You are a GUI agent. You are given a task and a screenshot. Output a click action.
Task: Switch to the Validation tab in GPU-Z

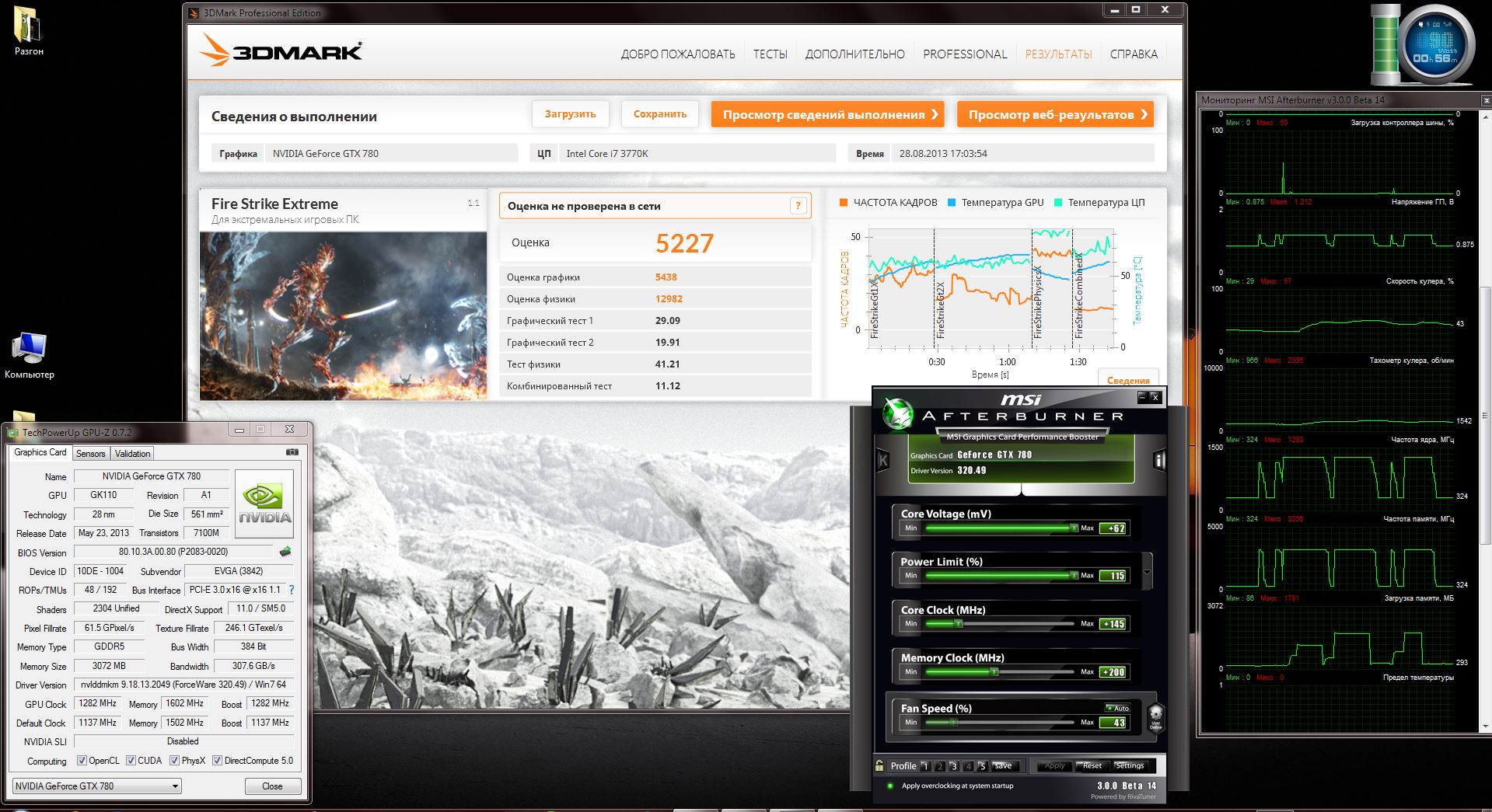132,454
